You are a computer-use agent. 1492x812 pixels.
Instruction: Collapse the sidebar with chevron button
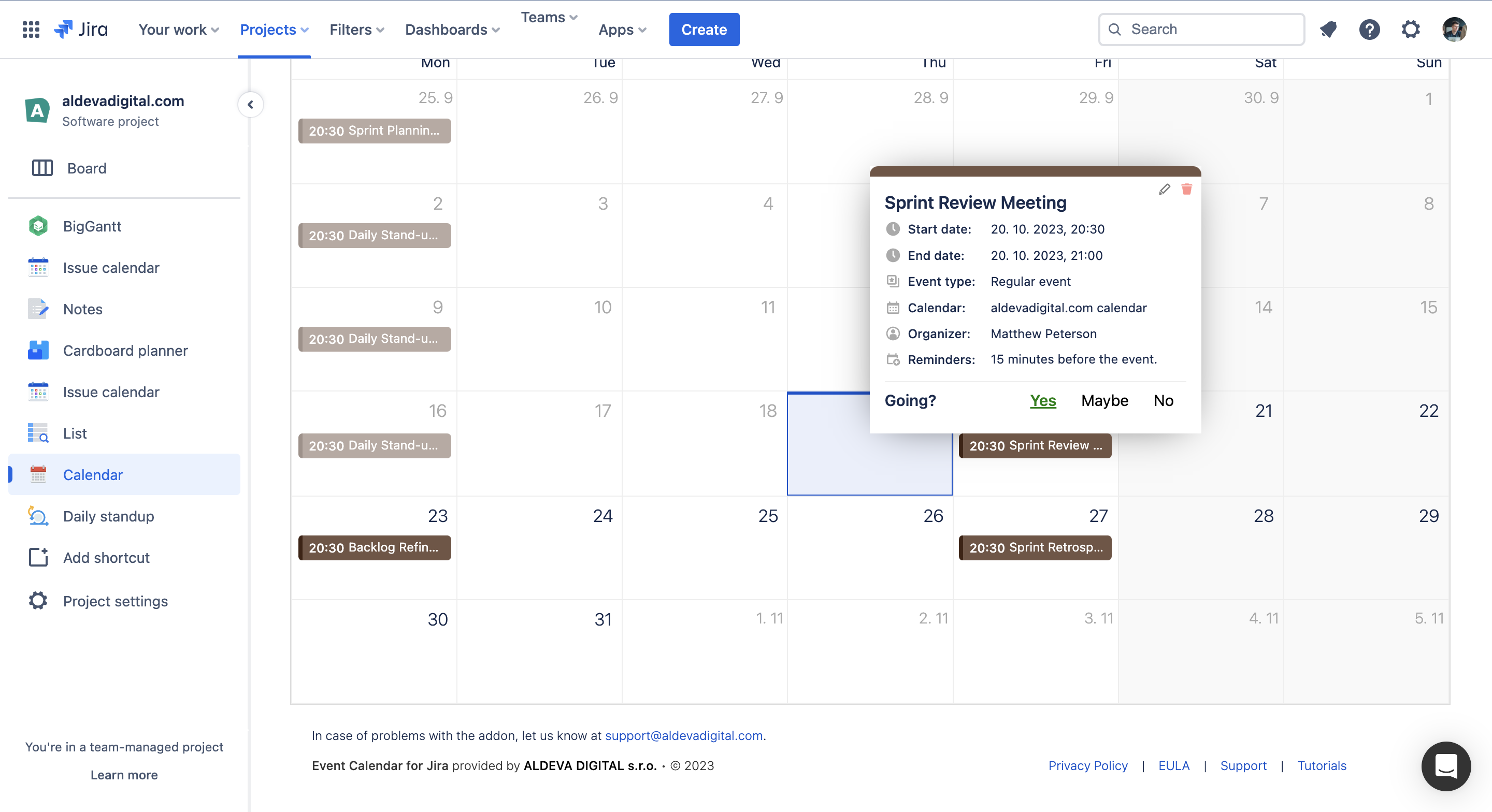tap(250, 105)
